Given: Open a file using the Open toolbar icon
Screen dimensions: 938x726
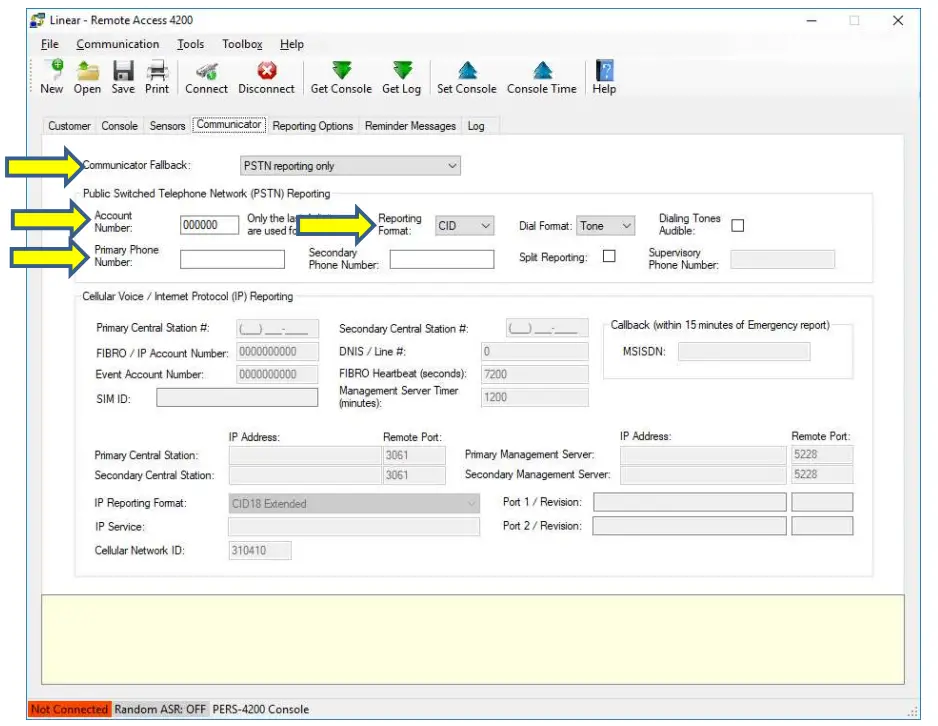Looking at the screenshot, I should 87,76.
